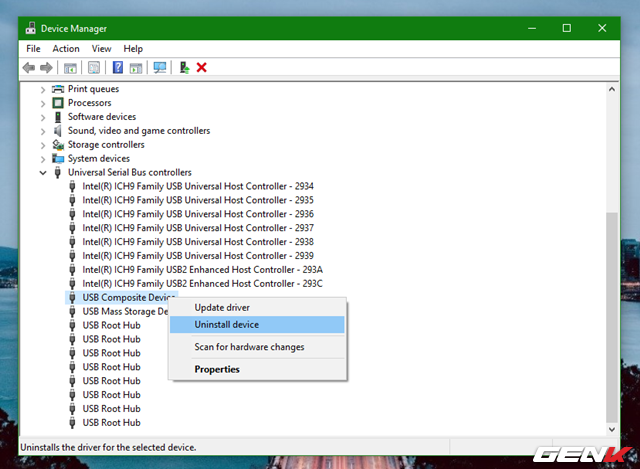Expand the Print queues category
This screenshot has width=640, height=469.
pyautogui.click(x=43, y=89)
